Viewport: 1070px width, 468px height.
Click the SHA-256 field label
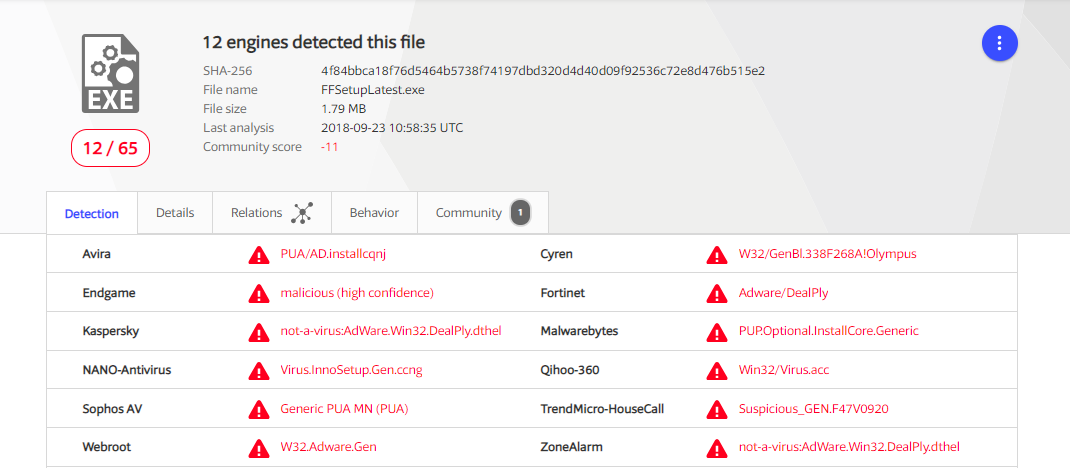227,70
